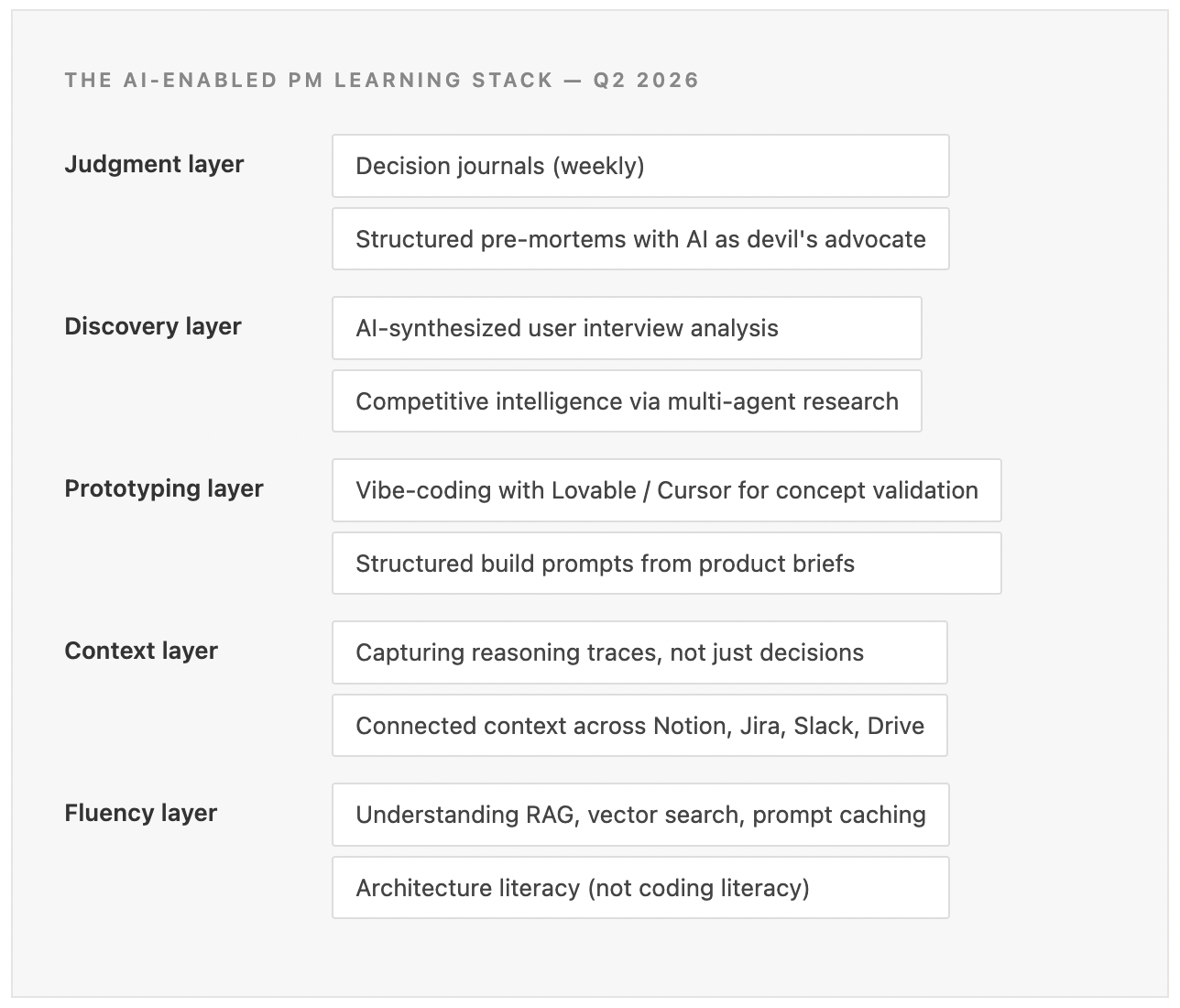Click the Context layer heading
This screenshot has height=1008, width=1180.
(x=141, y=651)
